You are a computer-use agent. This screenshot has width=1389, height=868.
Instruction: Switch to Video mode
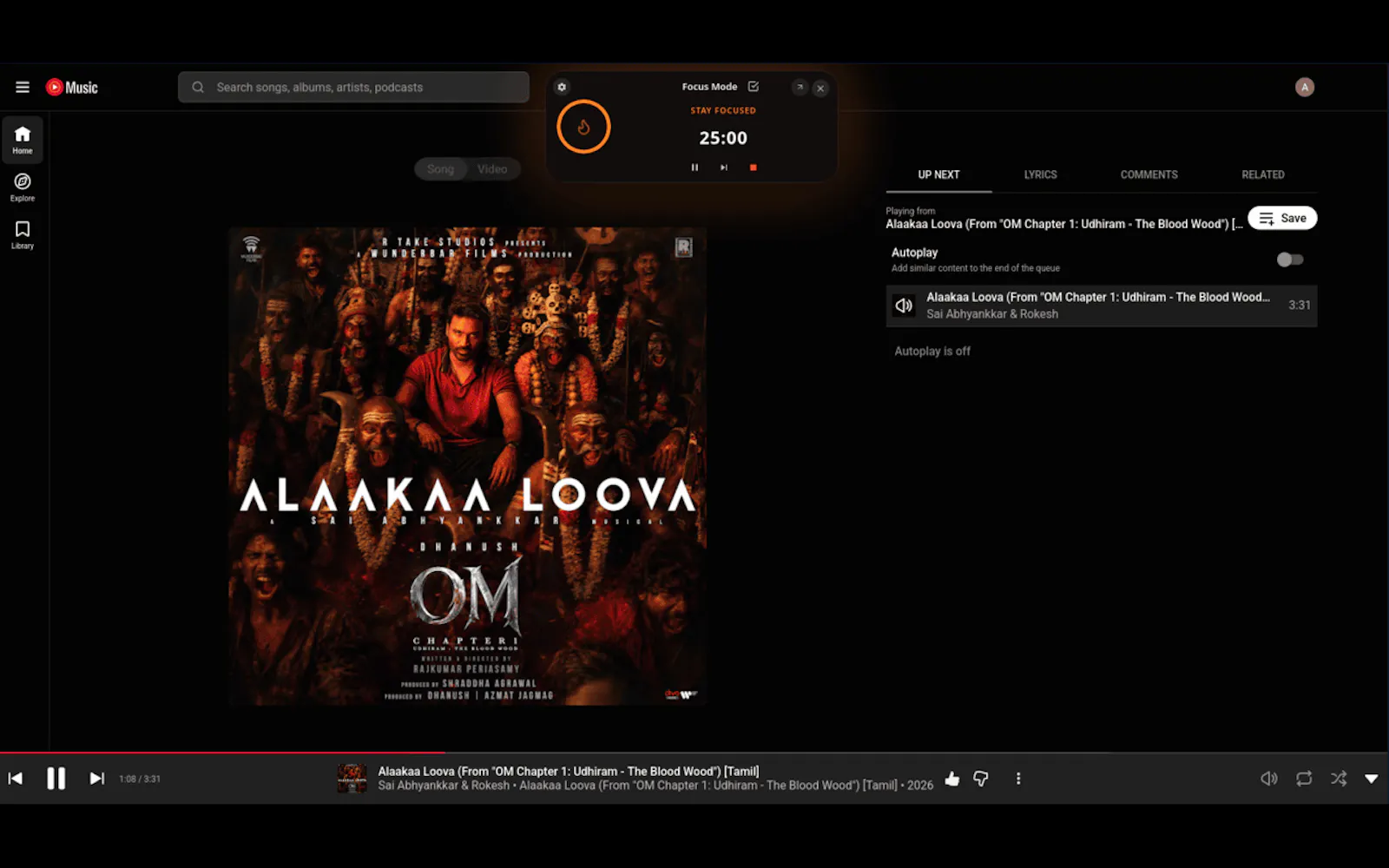click(x=492, y=169)
